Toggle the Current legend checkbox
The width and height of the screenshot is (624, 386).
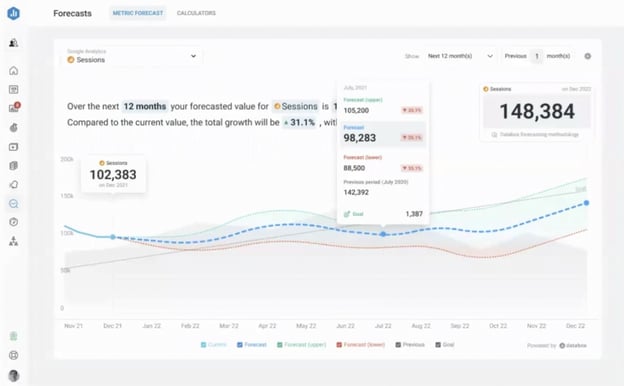[203, 345]
